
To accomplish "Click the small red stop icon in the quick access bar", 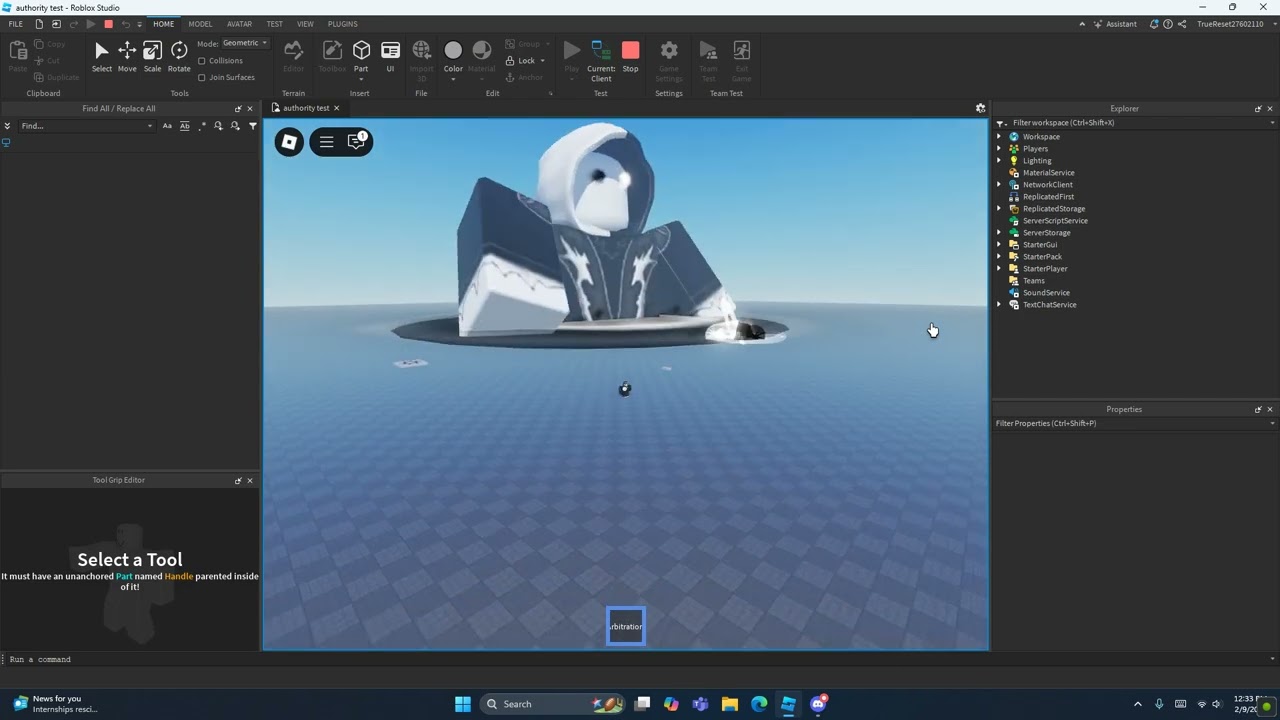I will pos(109,24).
